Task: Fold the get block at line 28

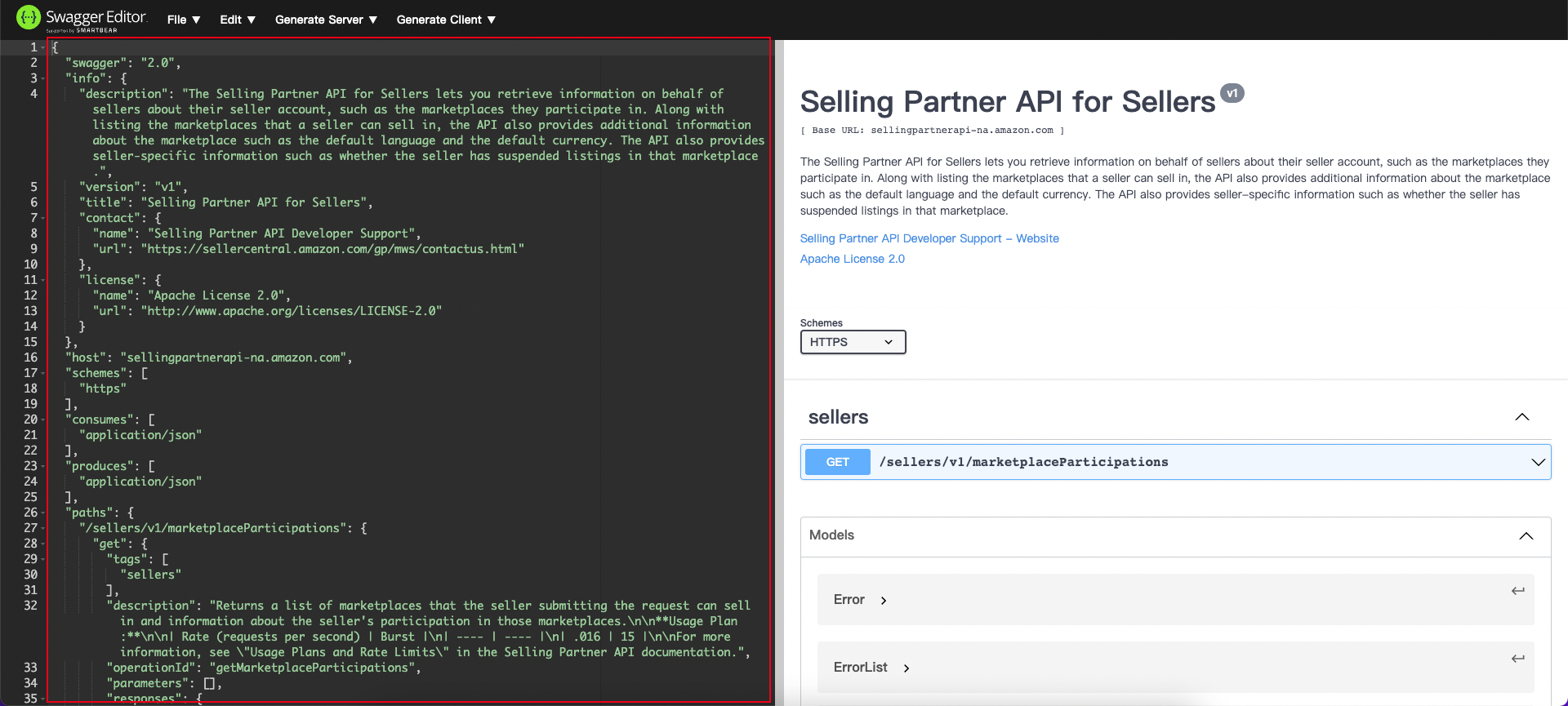Action: (x=42, y=544)
